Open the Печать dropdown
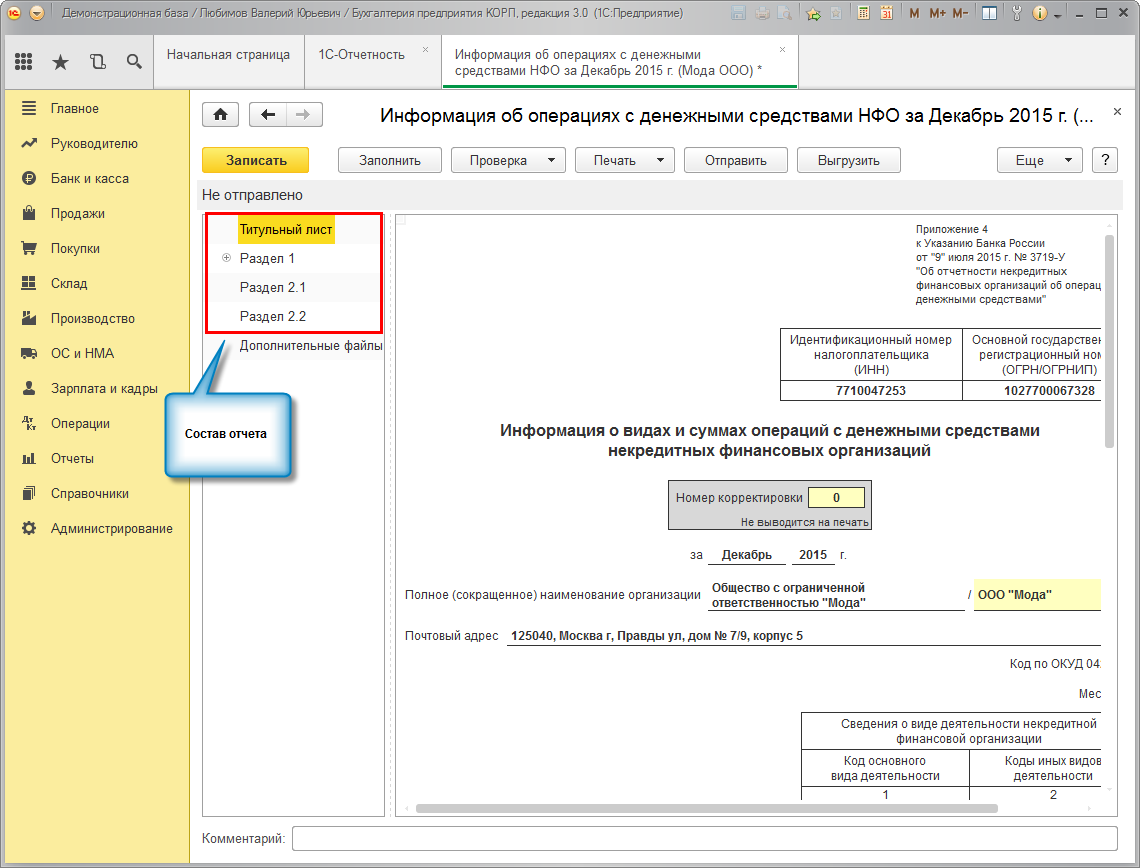The height and width of the screenshot is (868, 1140). (x=624, y=160)
